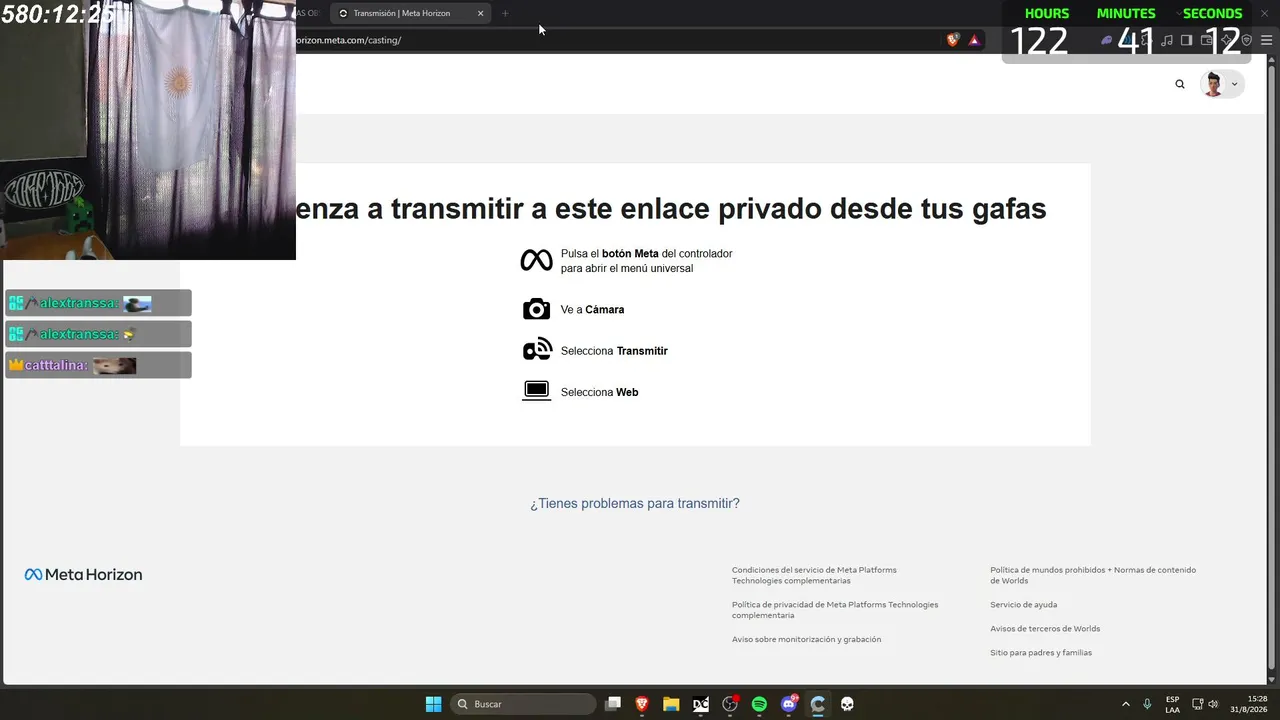
Task: Open the DC app on the taskbar
Action: [x=701, y=704]
